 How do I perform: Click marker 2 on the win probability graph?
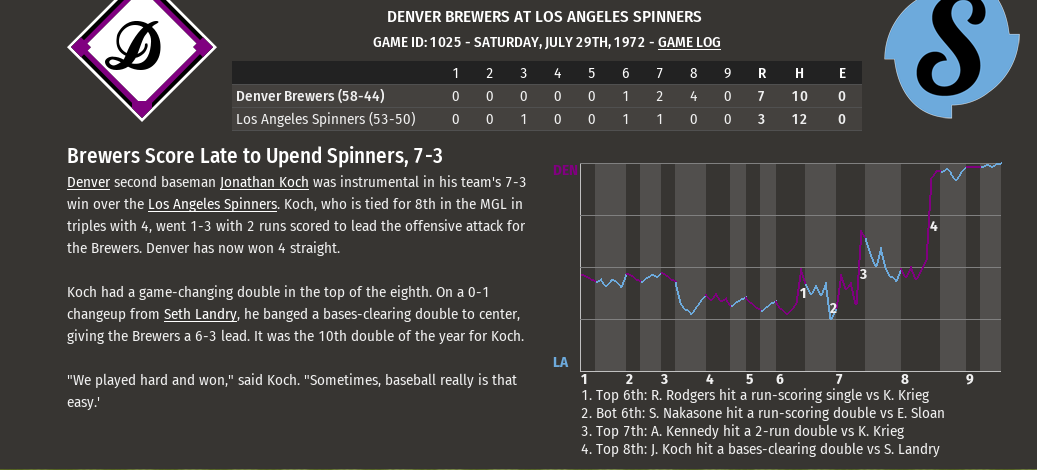pyautogui.click(x=833, y=308)
